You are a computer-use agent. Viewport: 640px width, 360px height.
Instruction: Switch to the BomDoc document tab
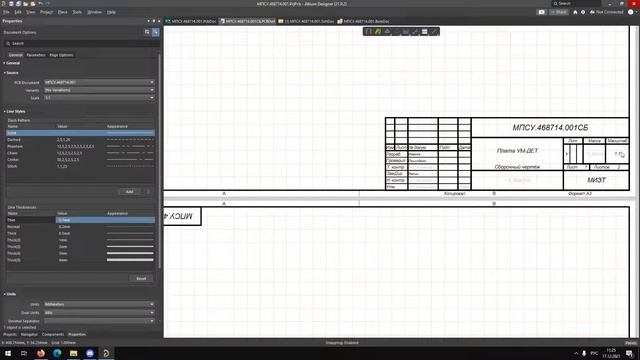[x=363, y=21]
